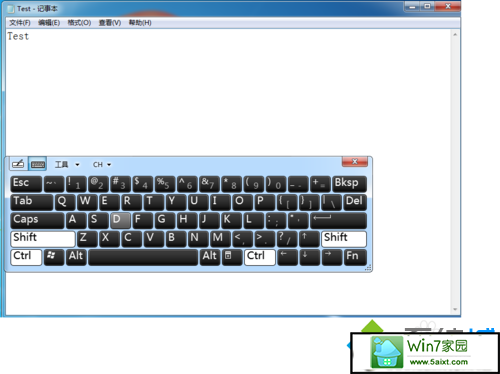Toggle the right Alt key
The width and height of the screenshot is (500, 374).
[210, 257]
